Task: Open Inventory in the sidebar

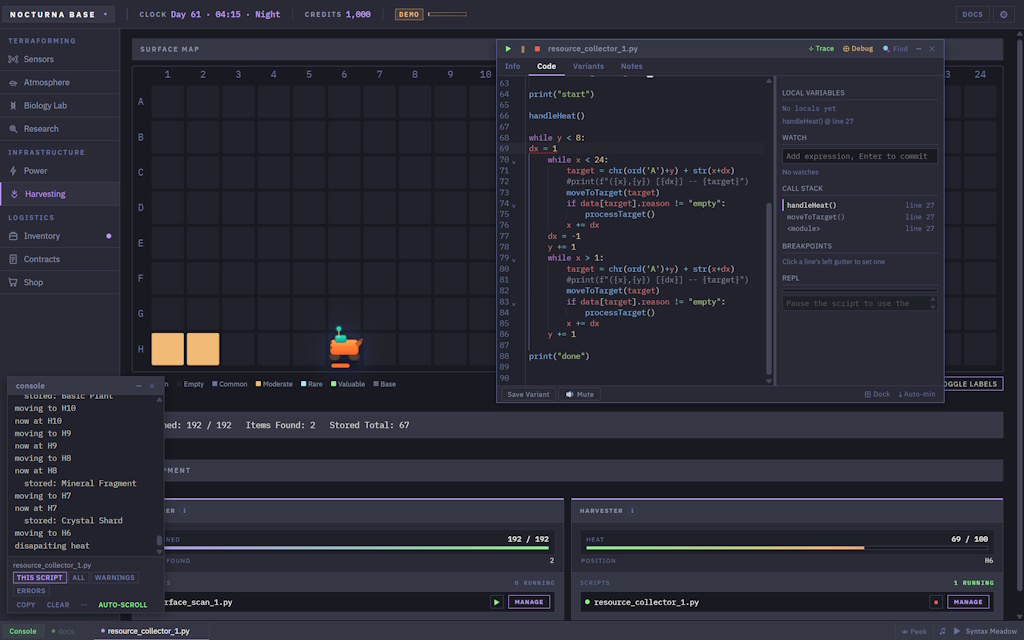Action: point(59,236)
